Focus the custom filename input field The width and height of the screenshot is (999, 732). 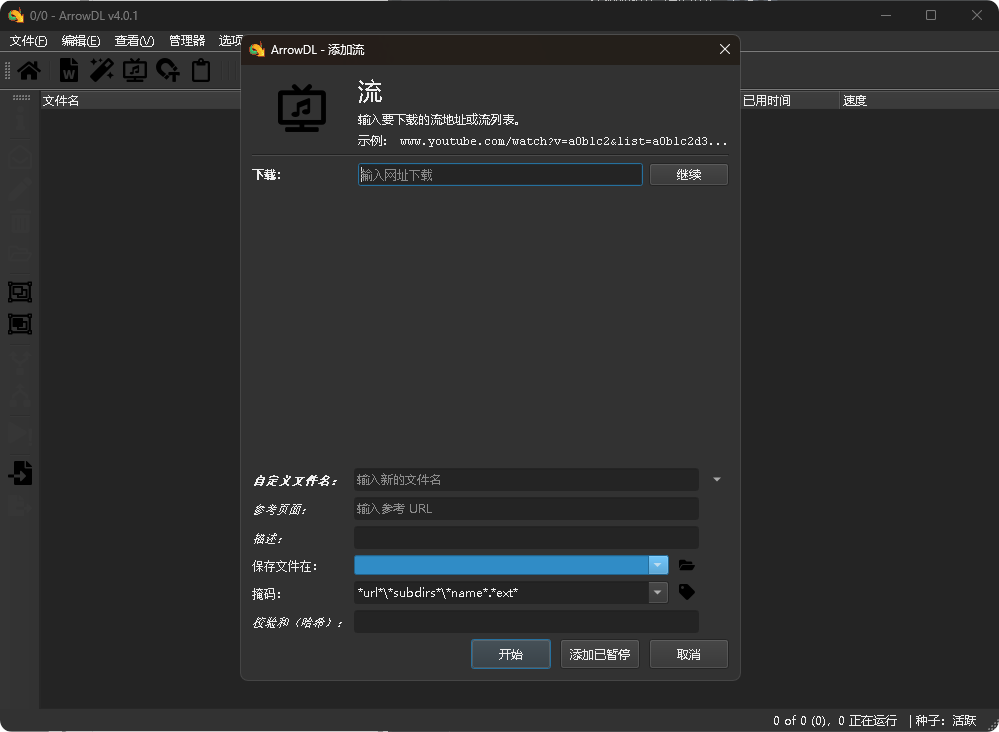tap(526, 480)
